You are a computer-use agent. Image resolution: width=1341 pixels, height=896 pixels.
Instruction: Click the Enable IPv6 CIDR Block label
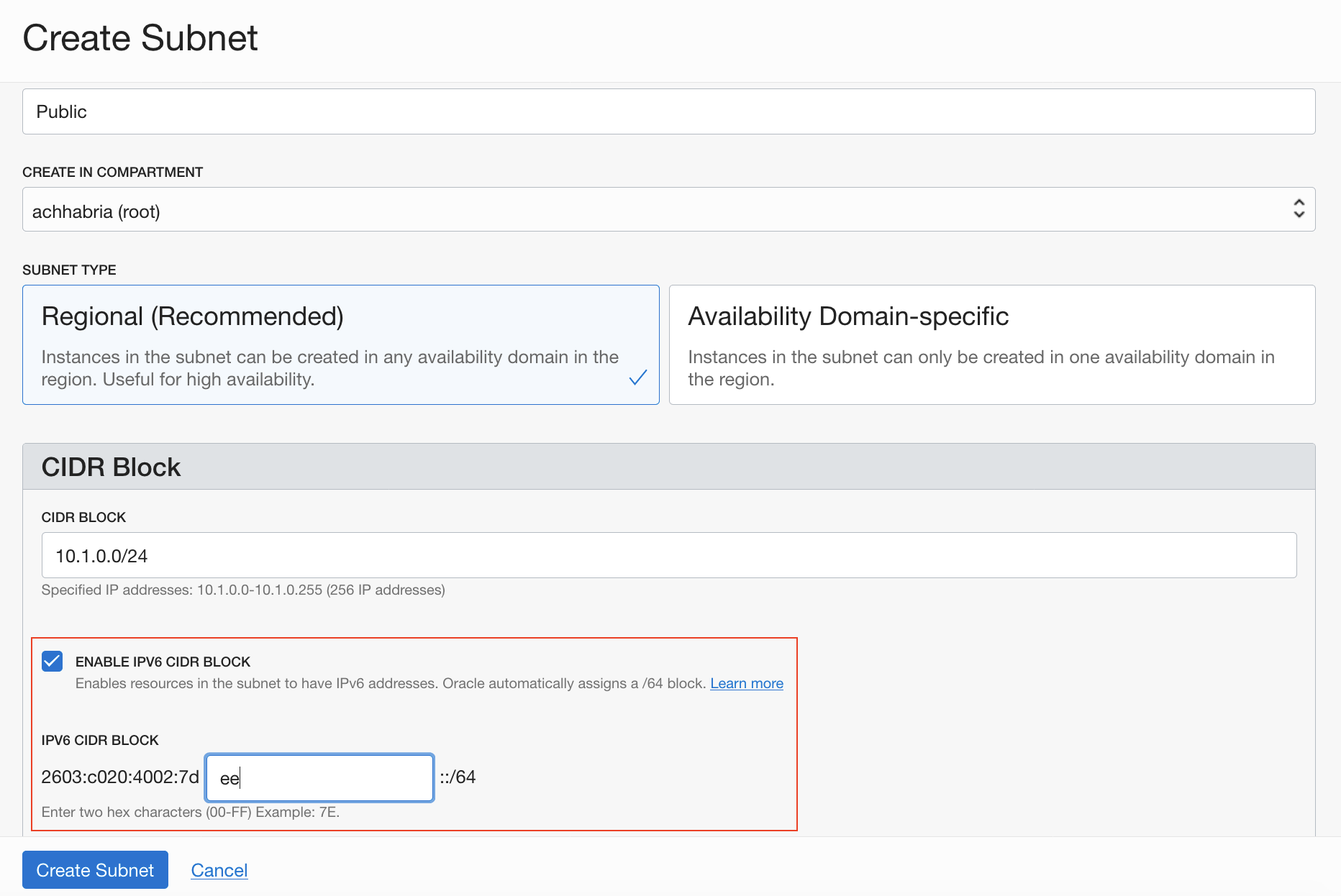point(163,662)
